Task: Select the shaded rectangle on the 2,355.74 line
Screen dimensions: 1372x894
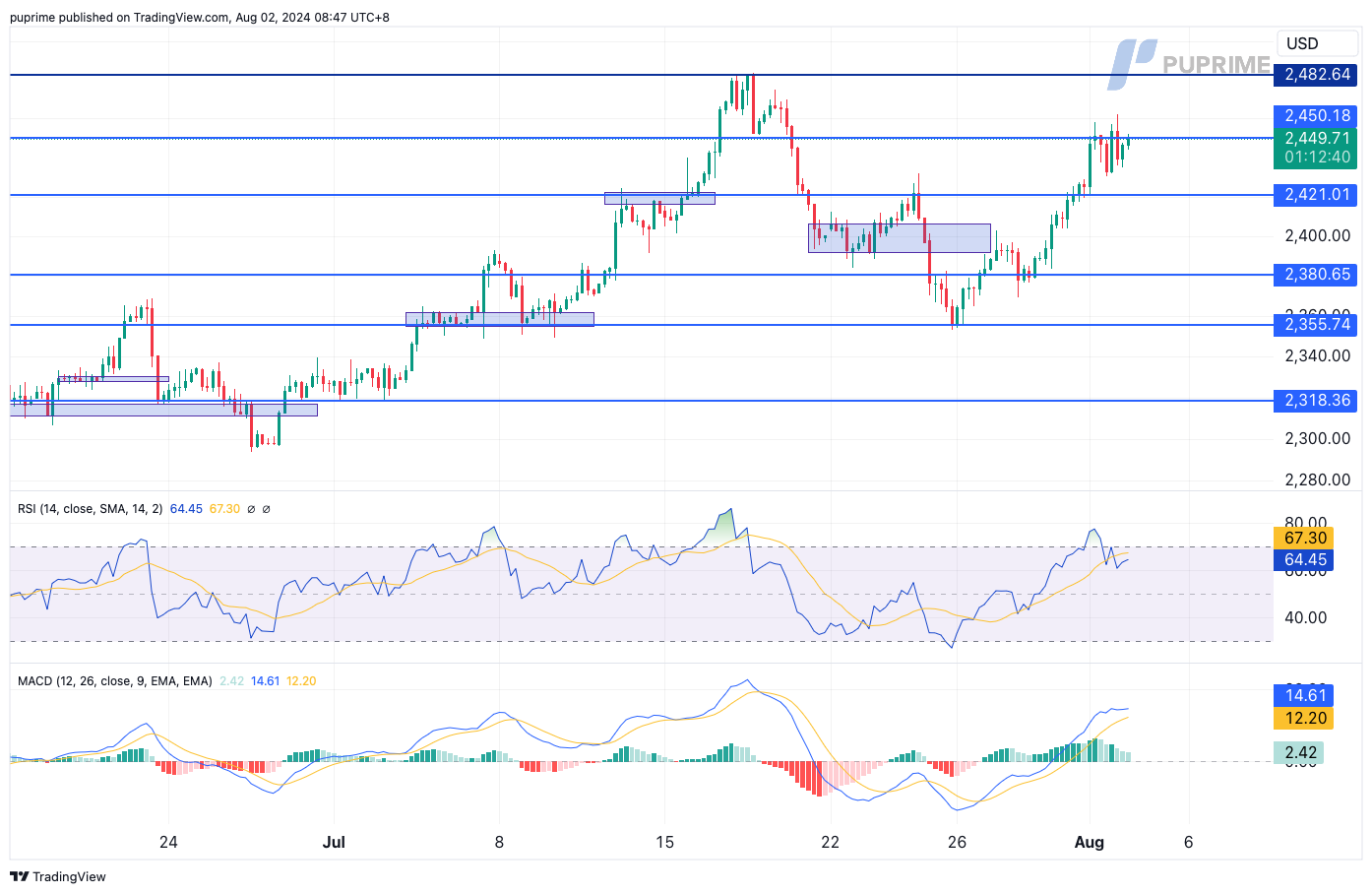Action: coord(500,319)
